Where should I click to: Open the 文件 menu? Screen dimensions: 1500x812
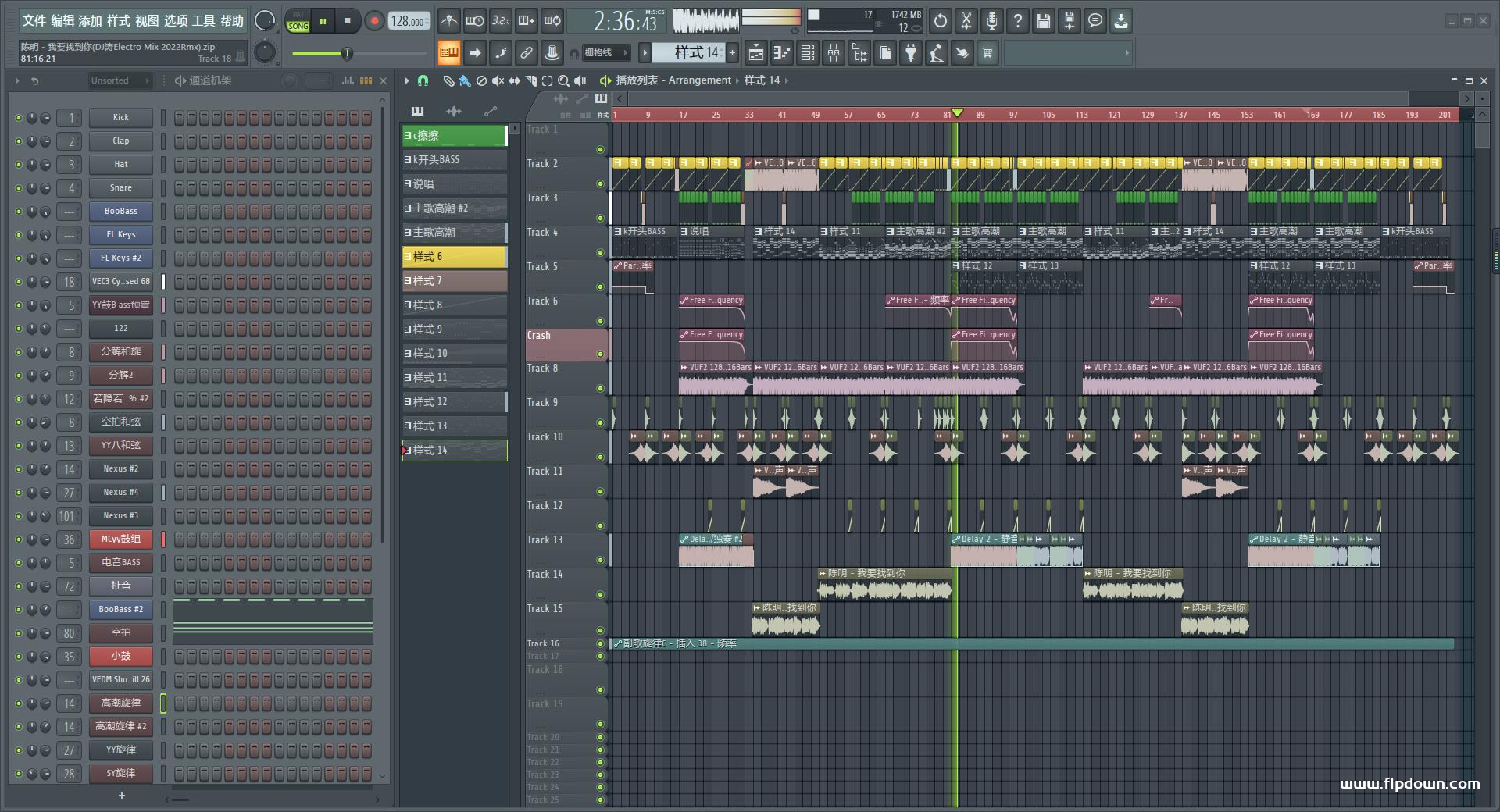tap(34, 21)
